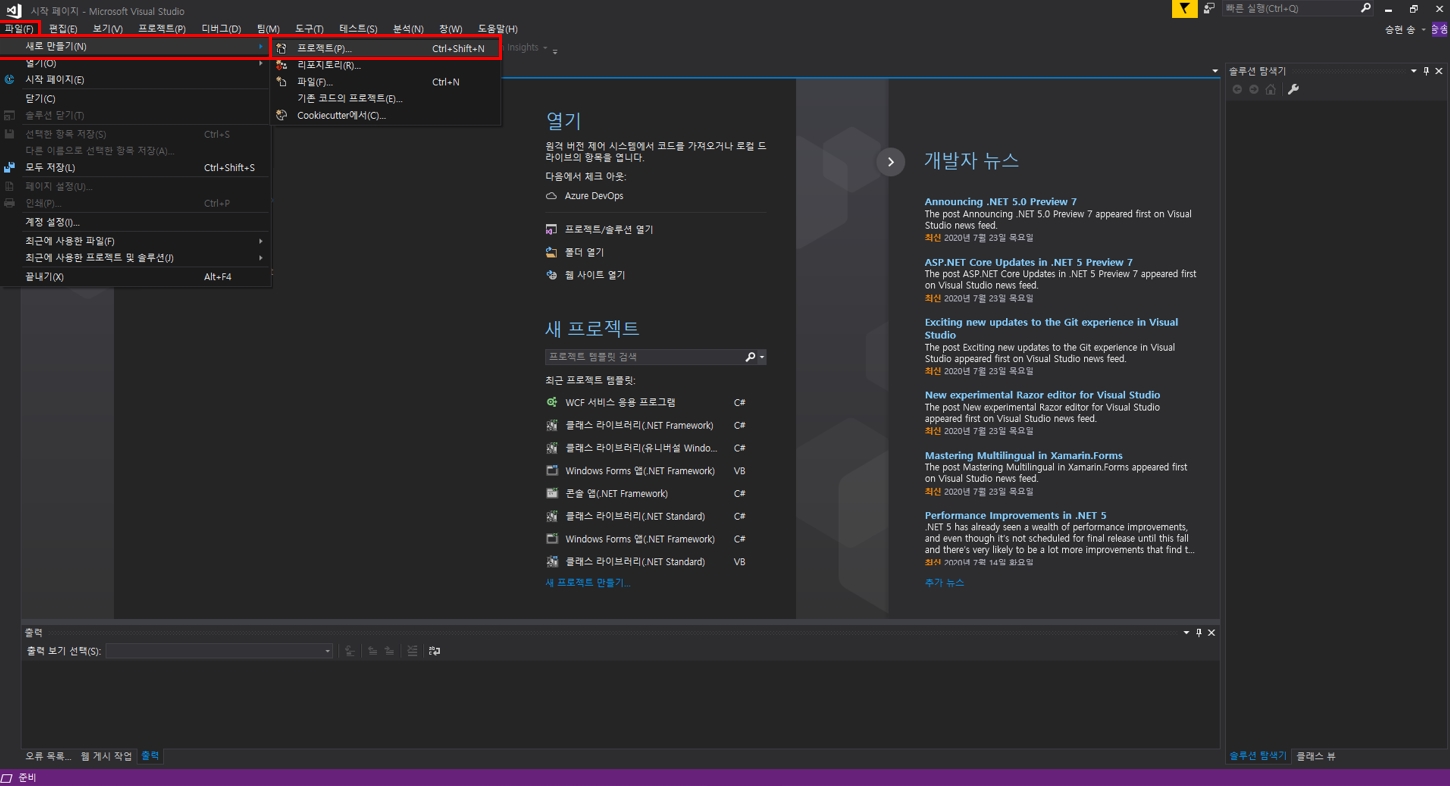The width and height of the screenshot is (1450, 786).
Task: Click the 새 프로젝트 만들기... link
Action: pos(587,583)
